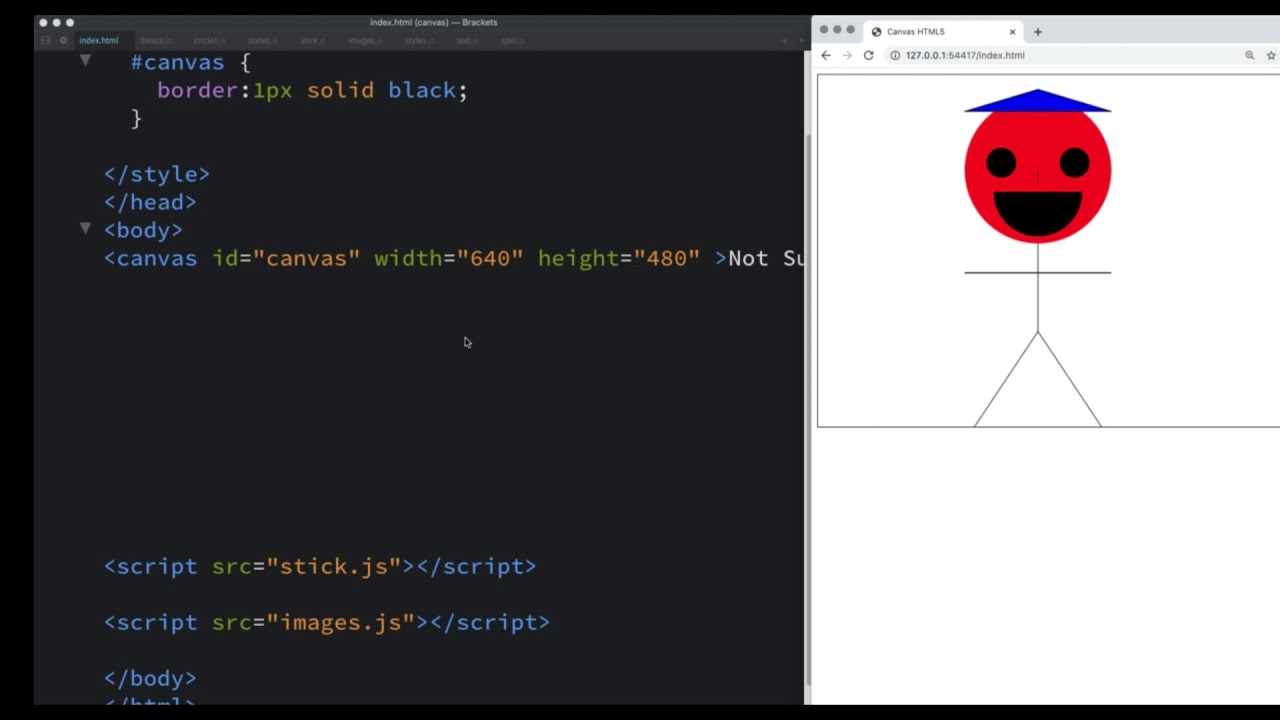Click the globe favicon on Canvas HTML5 tab
The image size is (1280, 720).
click(x=877, y=32)
